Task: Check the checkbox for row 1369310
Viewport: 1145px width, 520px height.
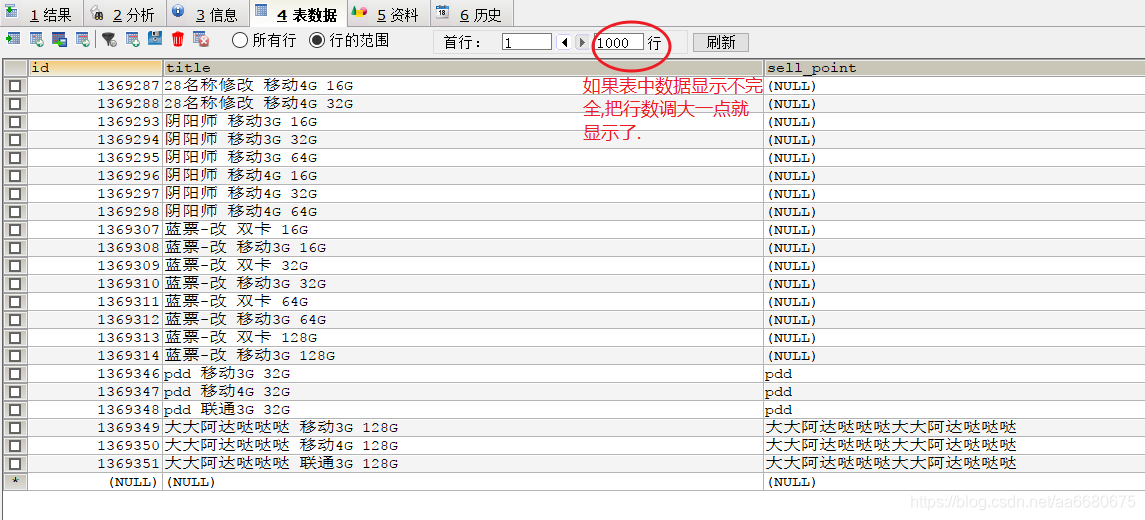Action: point(15,284)
